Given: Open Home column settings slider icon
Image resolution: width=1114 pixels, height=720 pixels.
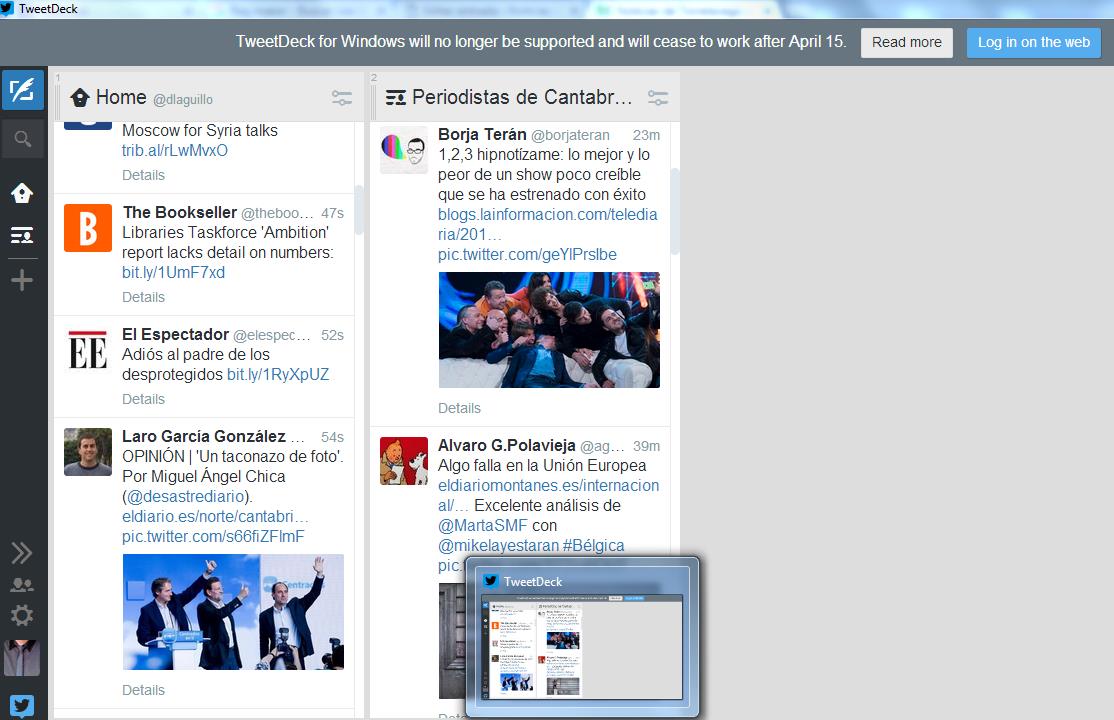Looking at the screenshot, I should [x=342, y=98].
